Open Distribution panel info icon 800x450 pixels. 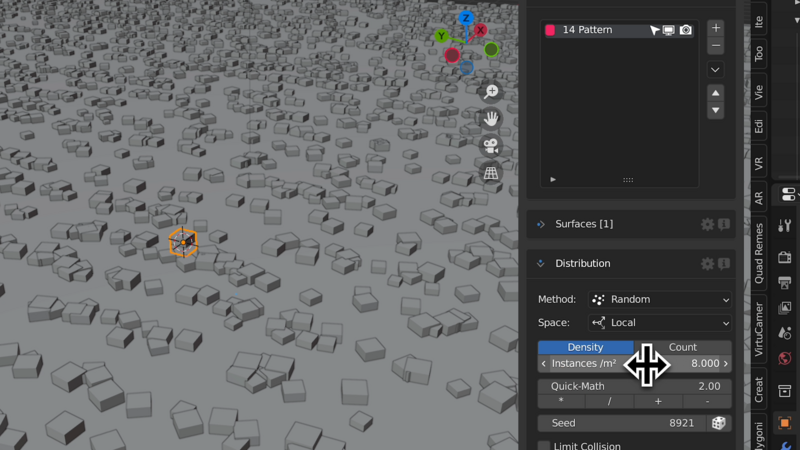(x=724, y=263)
